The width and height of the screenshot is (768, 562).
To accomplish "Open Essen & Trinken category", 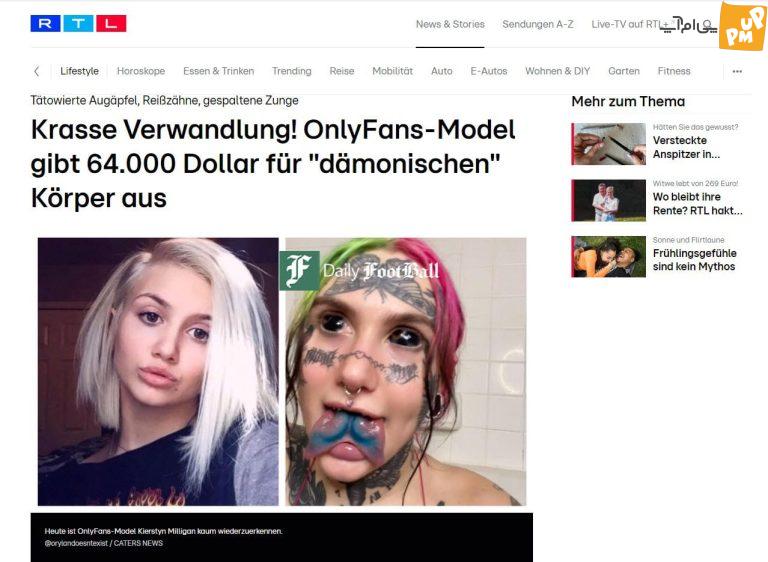I will coord(218,71).
